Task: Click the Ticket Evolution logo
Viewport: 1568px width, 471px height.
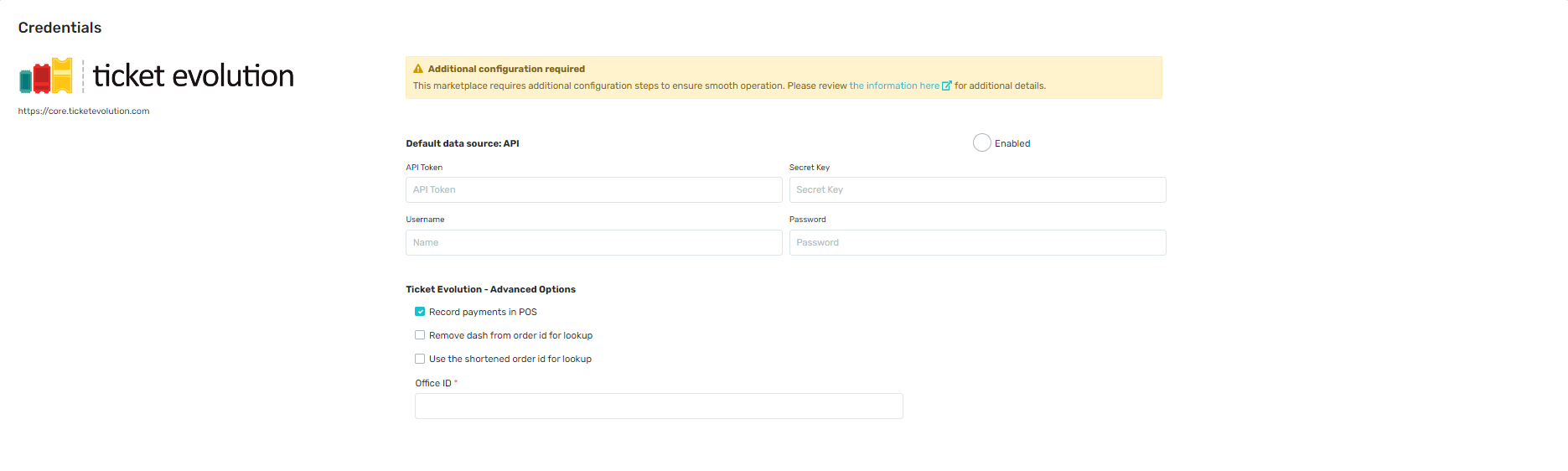Action: click(x=157, y=76)
